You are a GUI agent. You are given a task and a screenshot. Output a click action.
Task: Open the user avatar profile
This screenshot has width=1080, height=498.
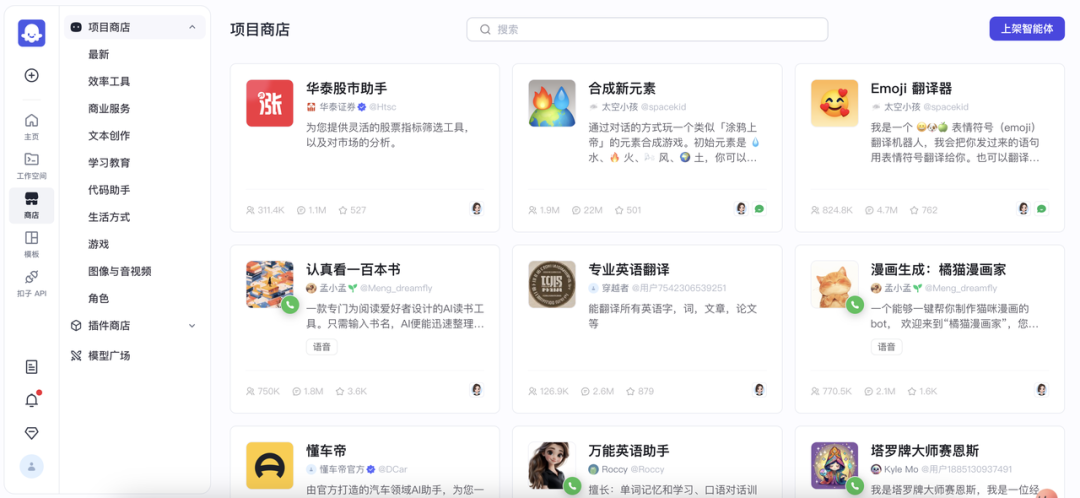click(x=32, y=466)
